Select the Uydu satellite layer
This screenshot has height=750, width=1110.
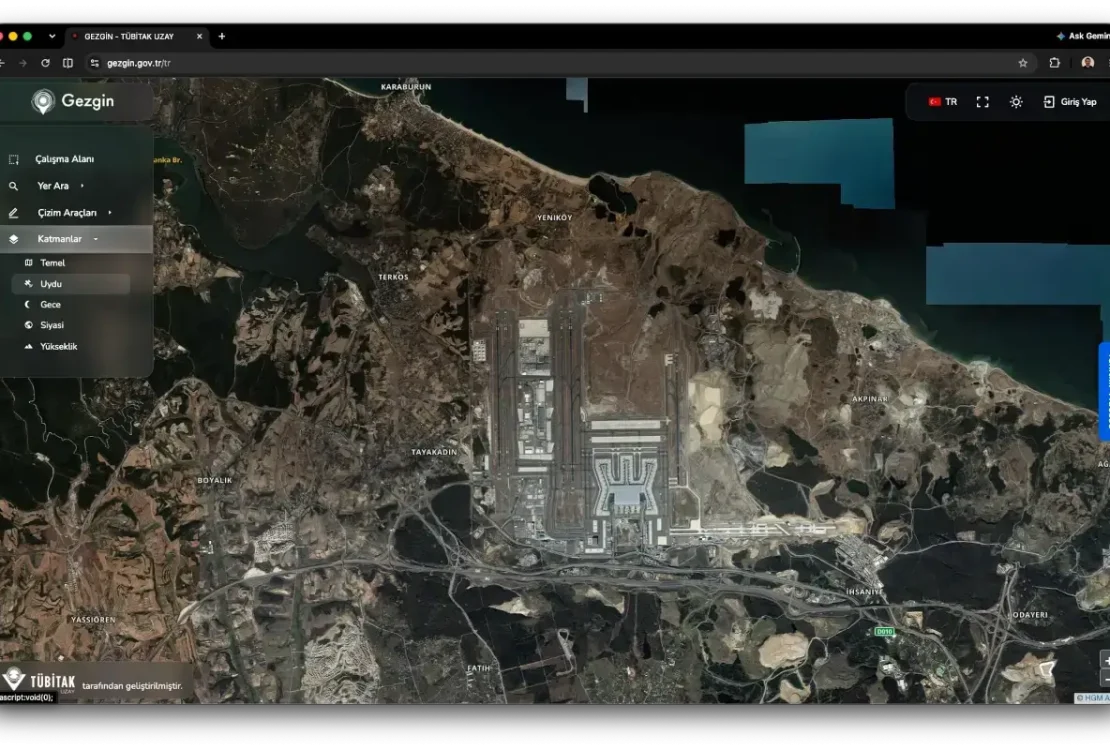[71, 284]
